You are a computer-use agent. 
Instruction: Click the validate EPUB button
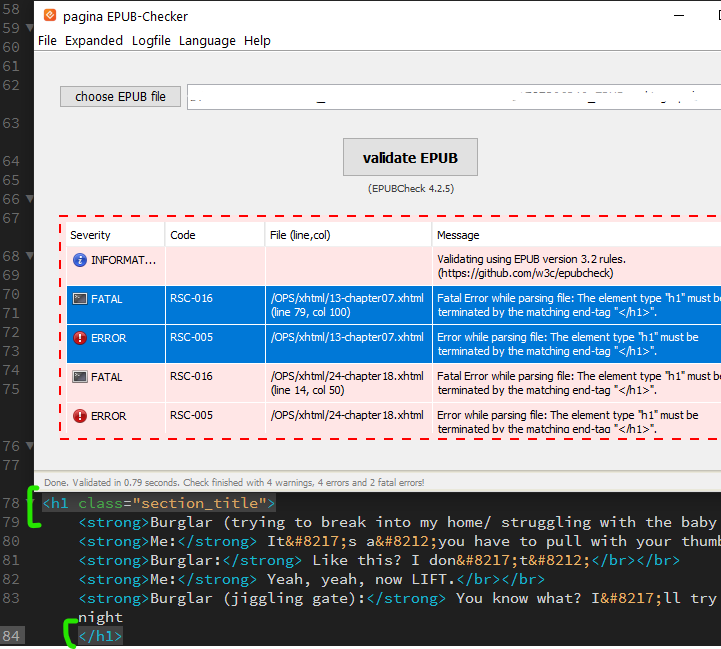pyautogui.click(x=410, y=157)
